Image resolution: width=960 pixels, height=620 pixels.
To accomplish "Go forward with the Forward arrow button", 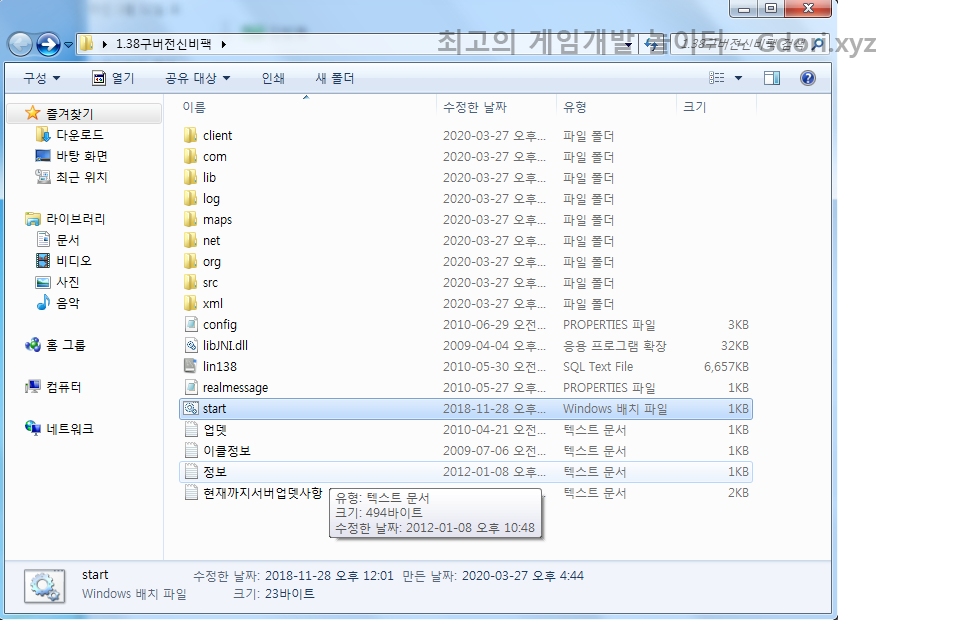I will pyautogui.click(x=48, y=44).
